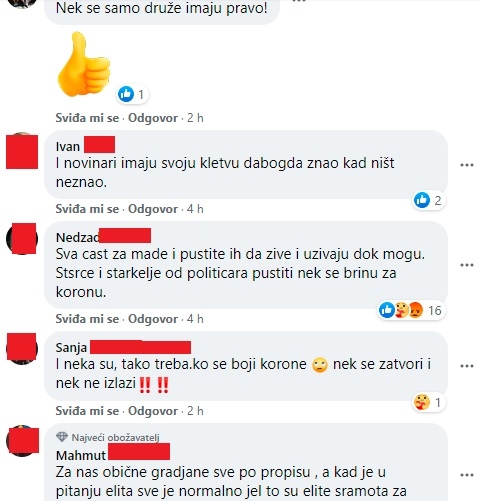This screenshot has width=481, height=501.
Task: Open options menu for Ivan's comment
Action: (467, 165)
